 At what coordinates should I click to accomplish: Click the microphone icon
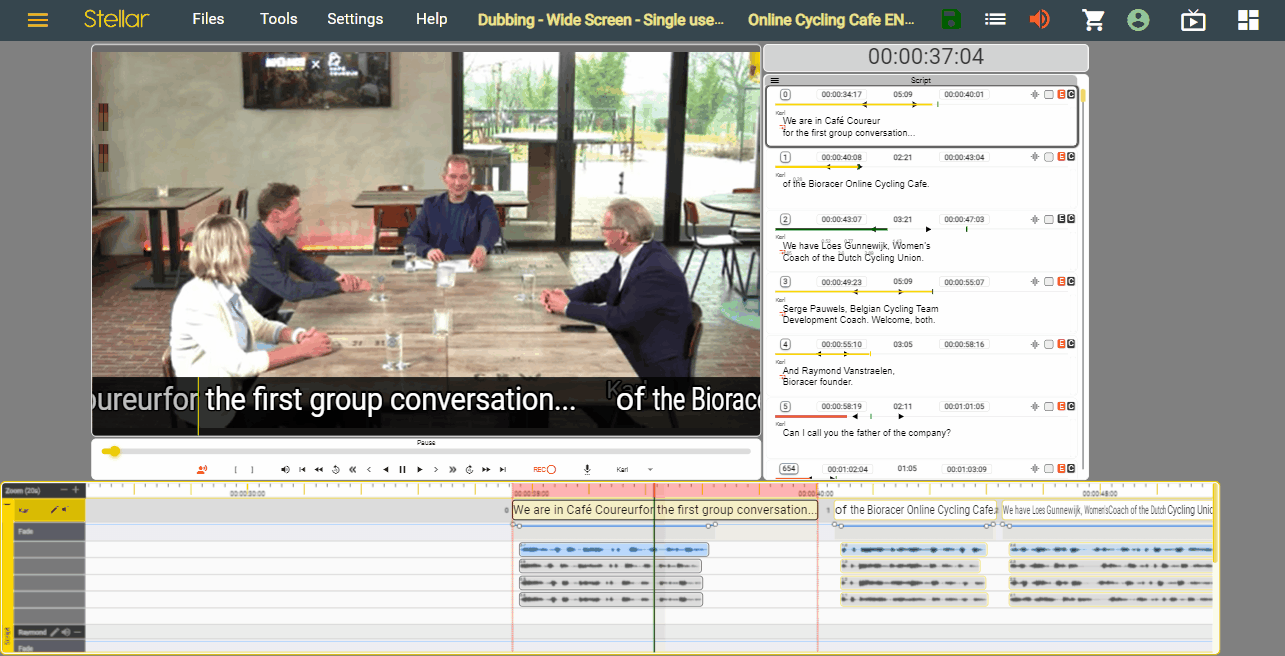click(x=587, y=469)
